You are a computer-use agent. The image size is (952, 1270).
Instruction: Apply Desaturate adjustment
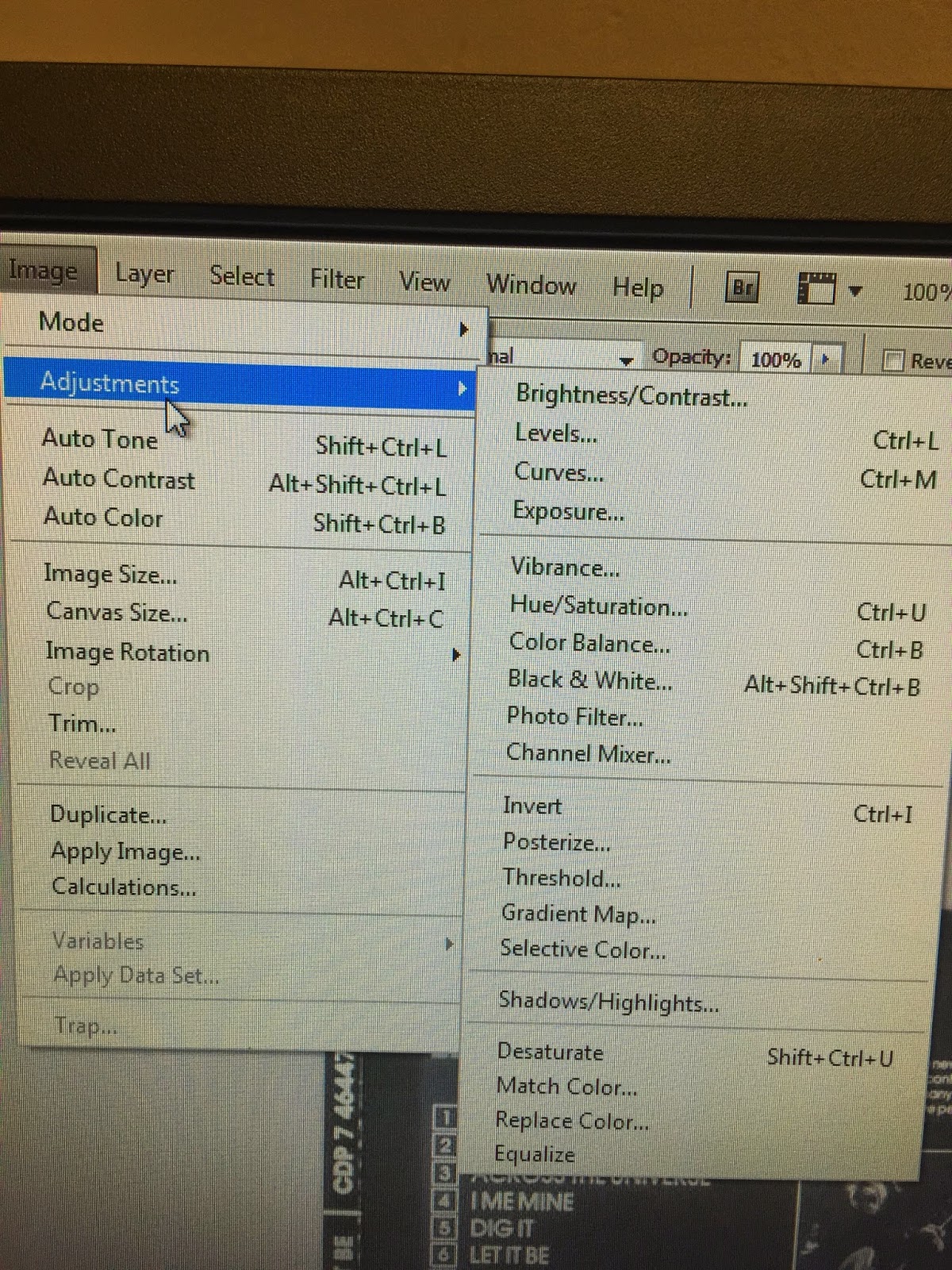click(697, 1054)
